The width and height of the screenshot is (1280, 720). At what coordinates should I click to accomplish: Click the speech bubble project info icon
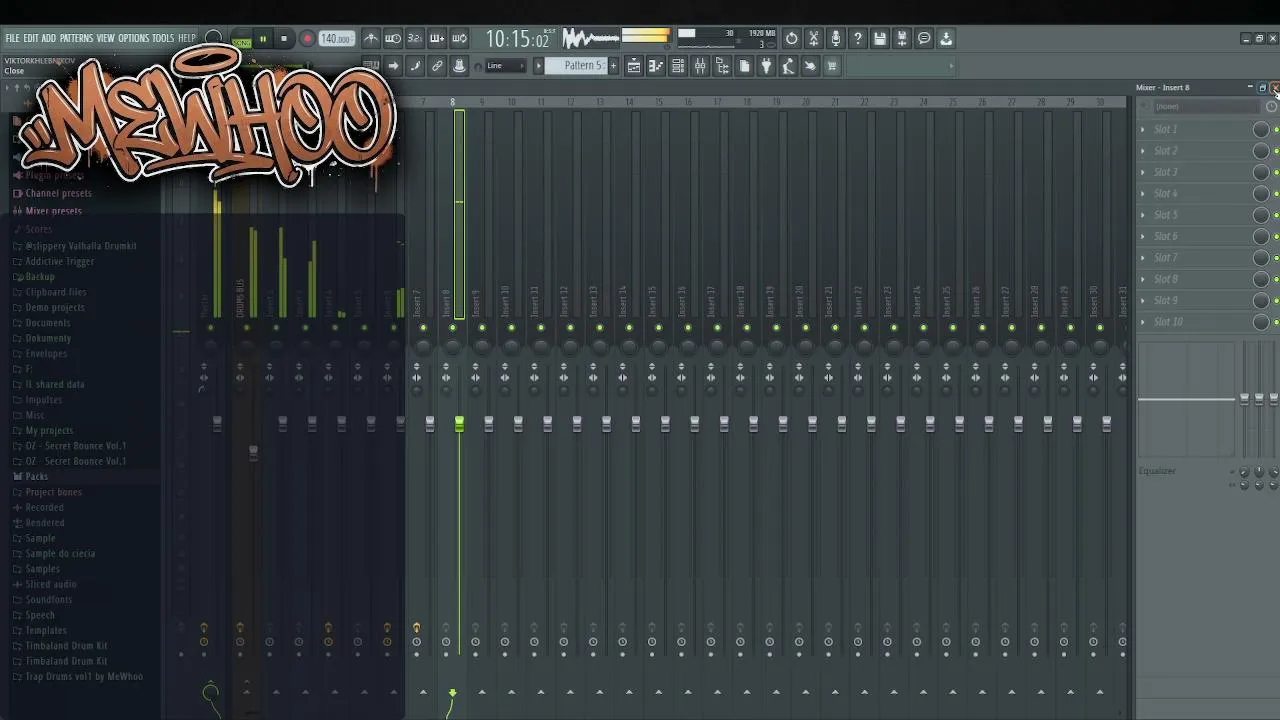(x=924, y=39)
